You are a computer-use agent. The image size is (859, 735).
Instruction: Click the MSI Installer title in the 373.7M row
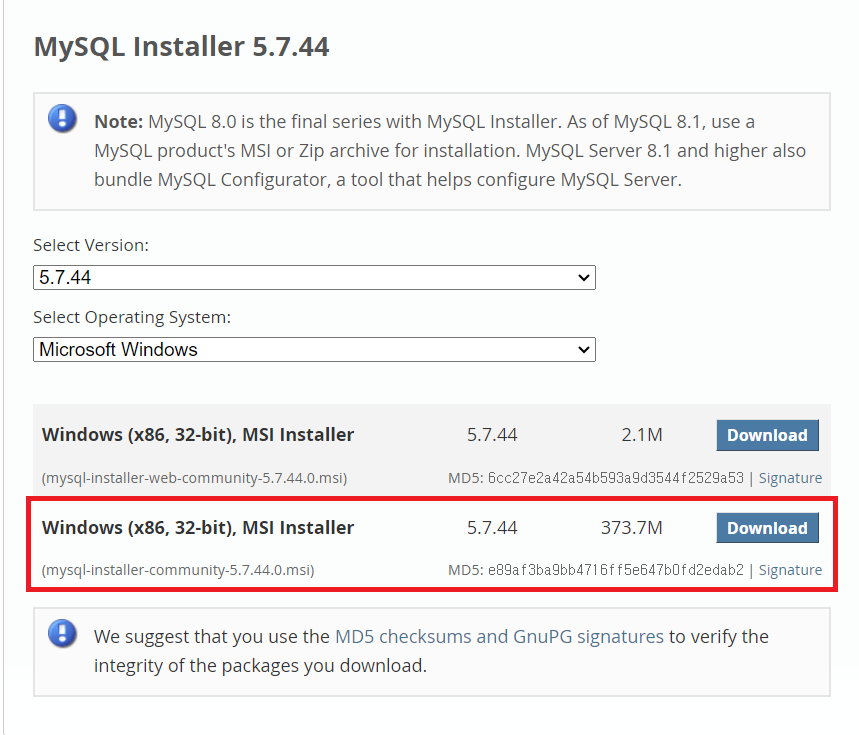[198, 527]
